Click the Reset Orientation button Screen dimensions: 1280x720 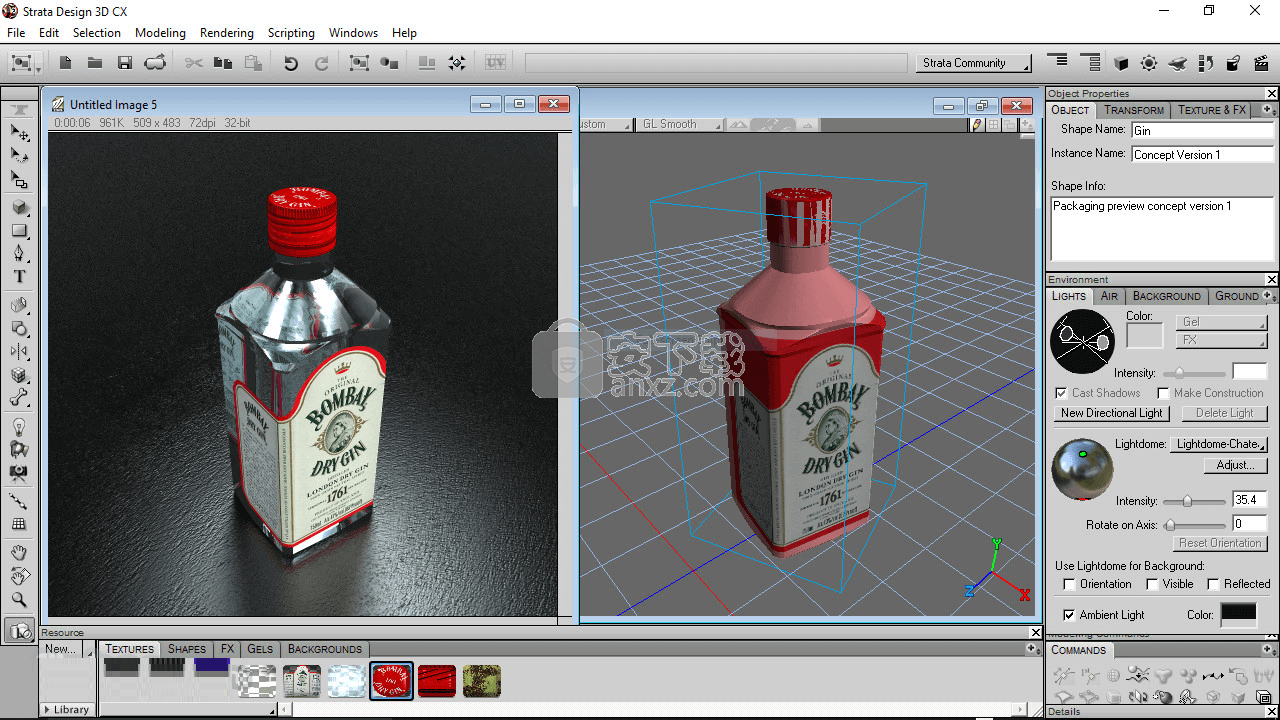coord(1220,543)
